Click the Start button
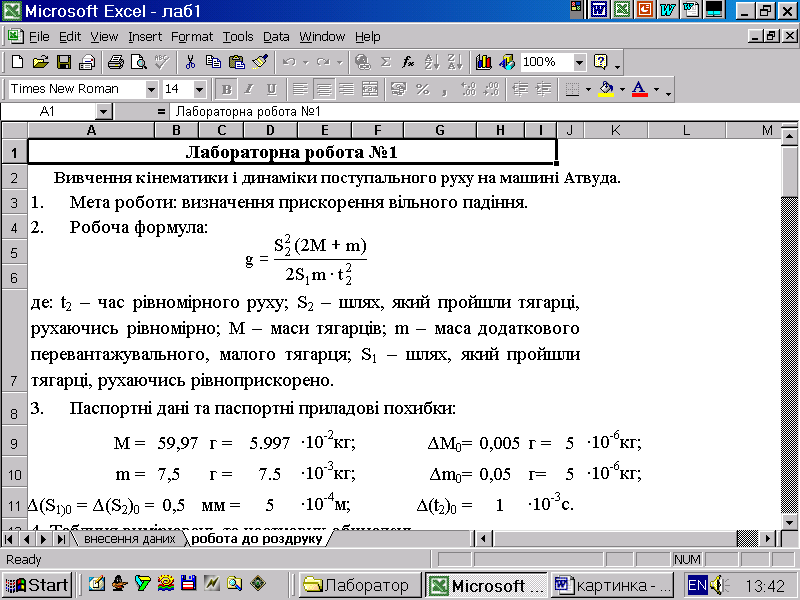Viewport: 800px width, 600px height. [36, 585]
